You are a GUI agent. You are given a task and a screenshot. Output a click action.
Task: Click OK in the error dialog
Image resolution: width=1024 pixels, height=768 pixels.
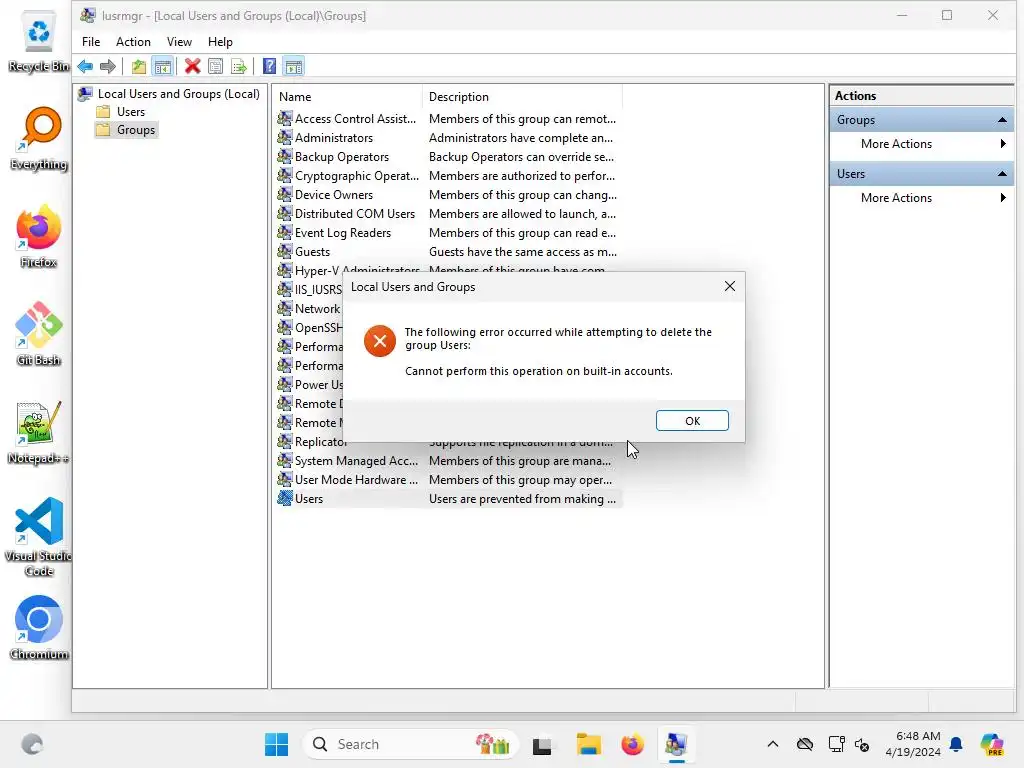(692, 421)
